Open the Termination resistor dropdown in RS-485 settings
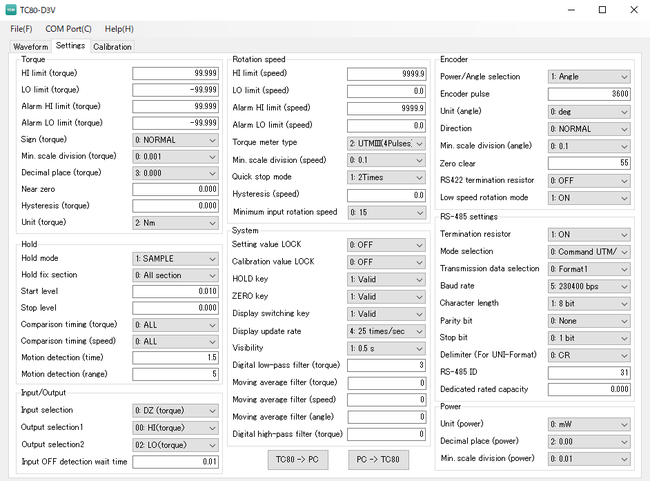The height and width of the screenshot is (481, 650). click(x=589, y=234)
